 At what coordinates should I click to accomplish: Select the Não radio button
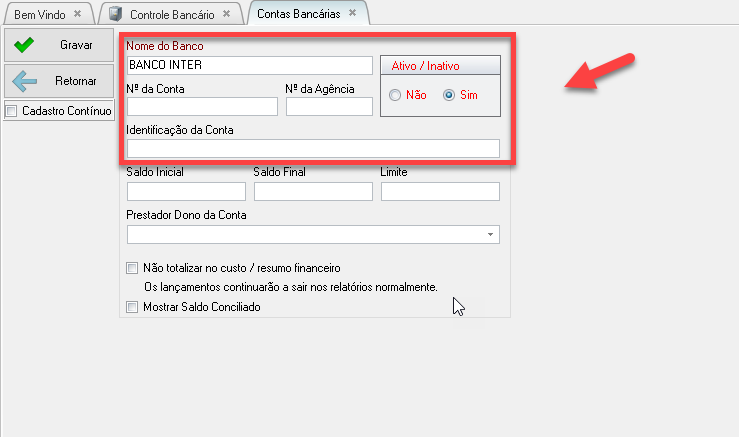click(x=396, y=95)
